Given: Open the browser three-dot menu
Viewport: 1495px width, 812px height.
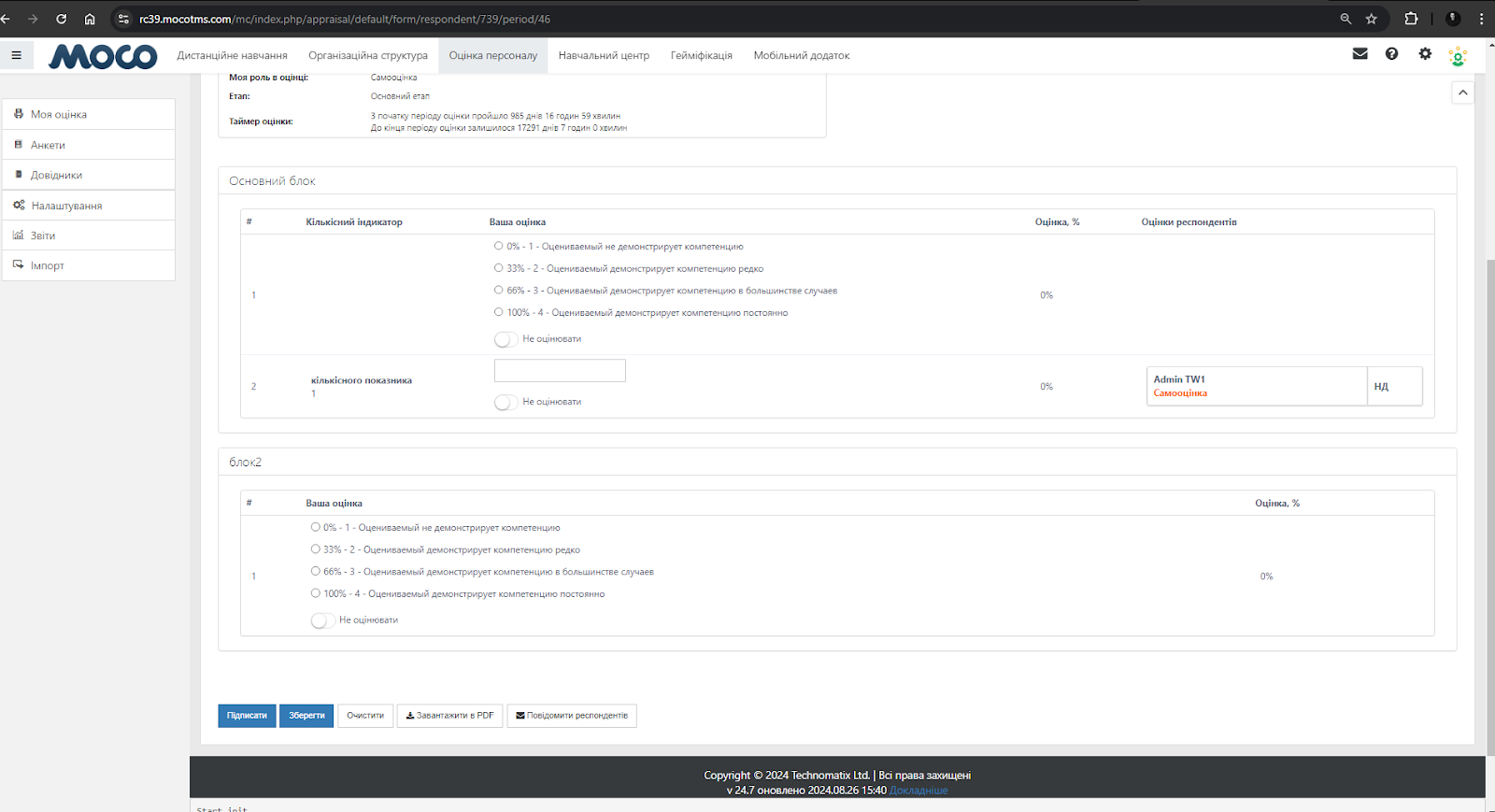Looking at the screenshot, I should (1482, 19).
